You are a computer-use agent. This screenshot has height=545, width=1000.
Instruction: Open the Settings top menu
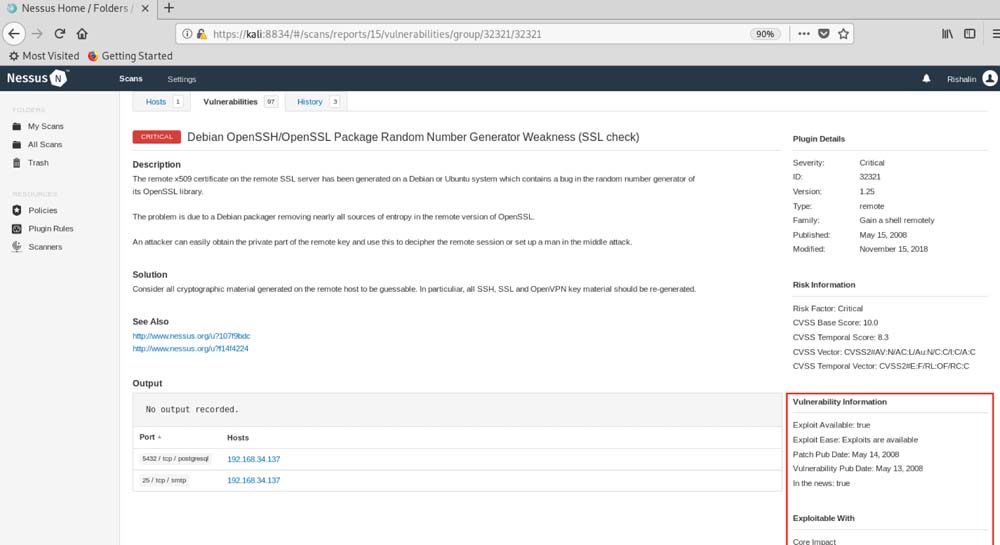pos(182,79)
